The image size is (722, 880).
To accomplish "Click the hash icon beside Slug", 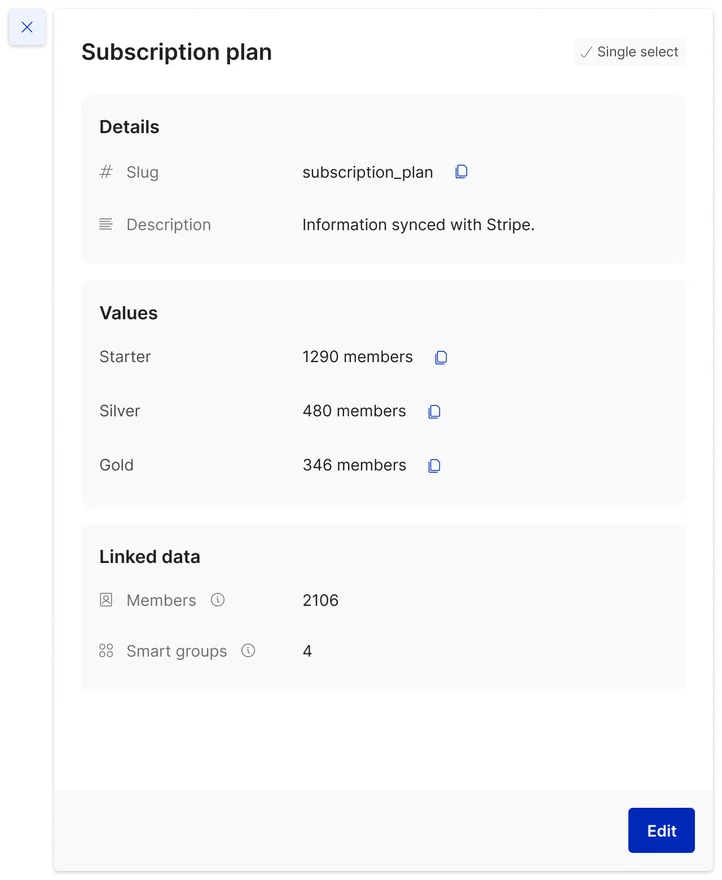I will coord(106,172).
